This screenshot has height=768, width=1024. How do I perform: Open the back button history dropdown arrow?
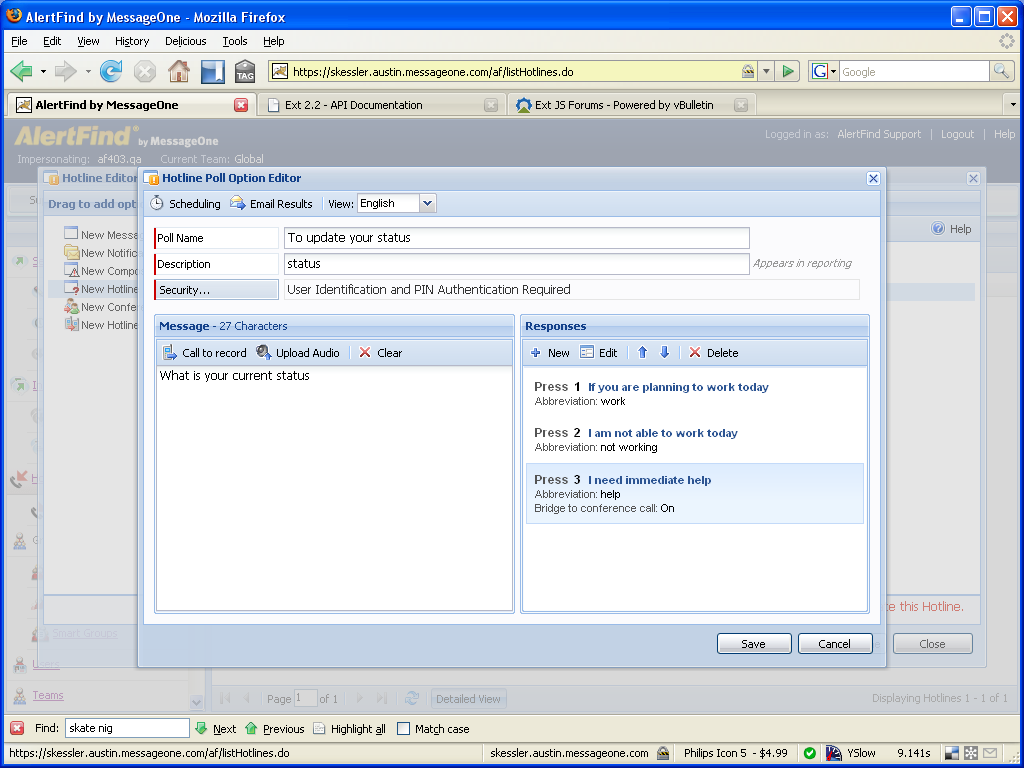pos(43,71)
